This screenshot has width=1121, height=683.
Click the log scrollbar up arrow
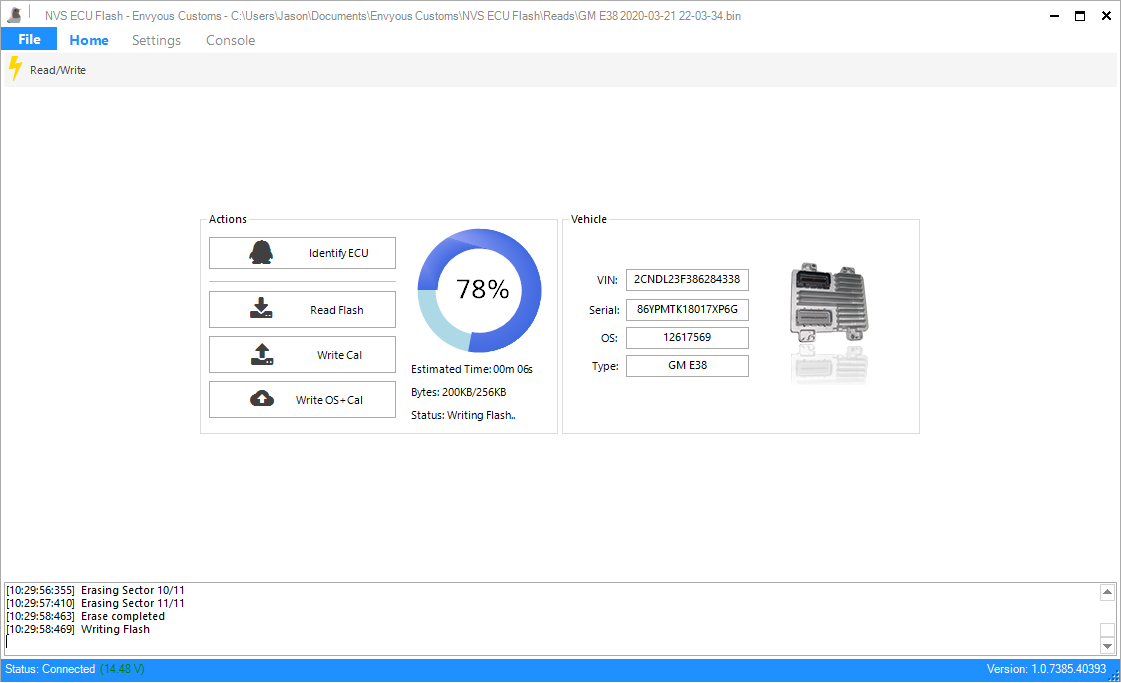[x=1107, y=592]
